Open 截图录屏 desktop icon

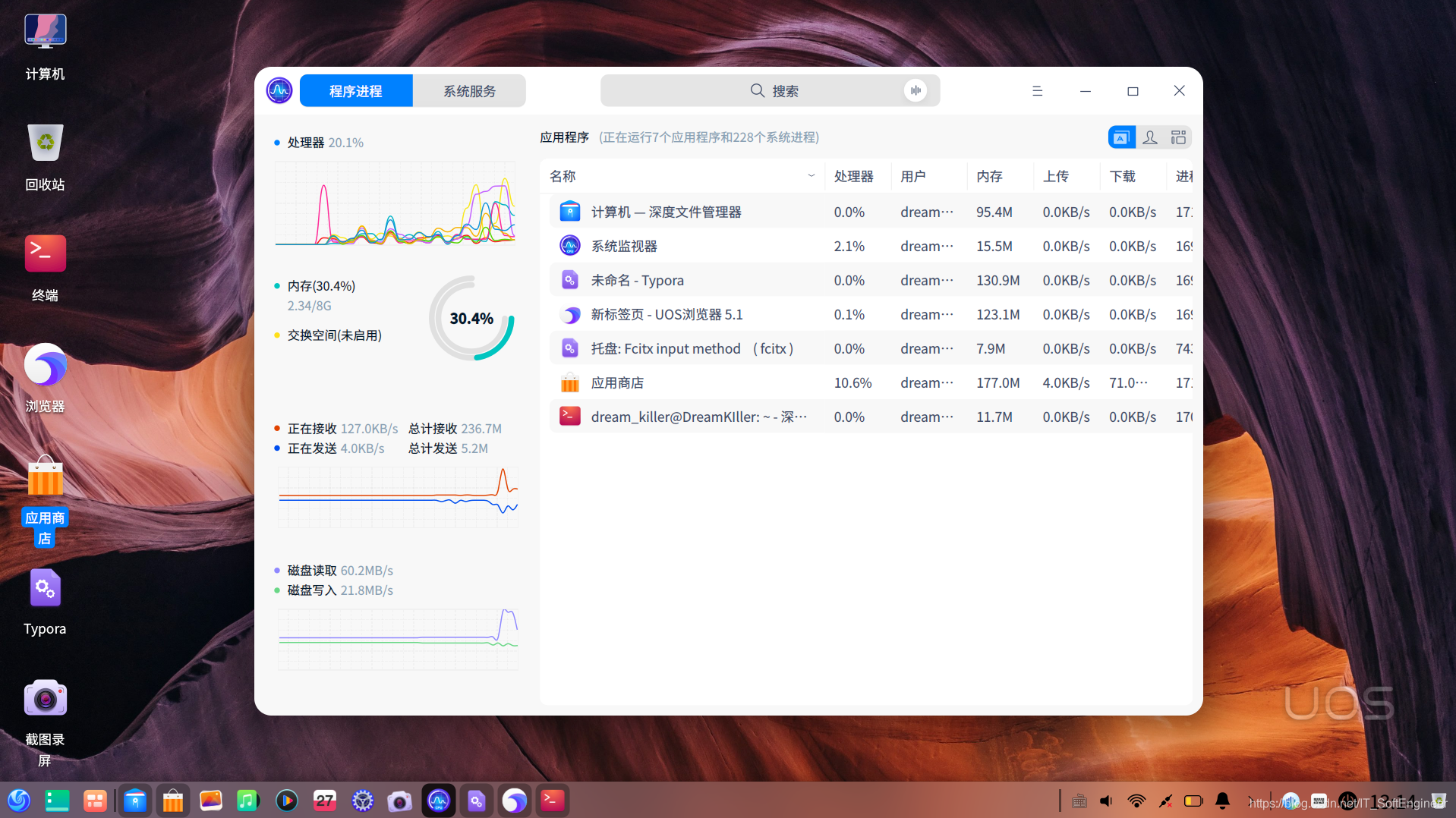click(45, 722)
